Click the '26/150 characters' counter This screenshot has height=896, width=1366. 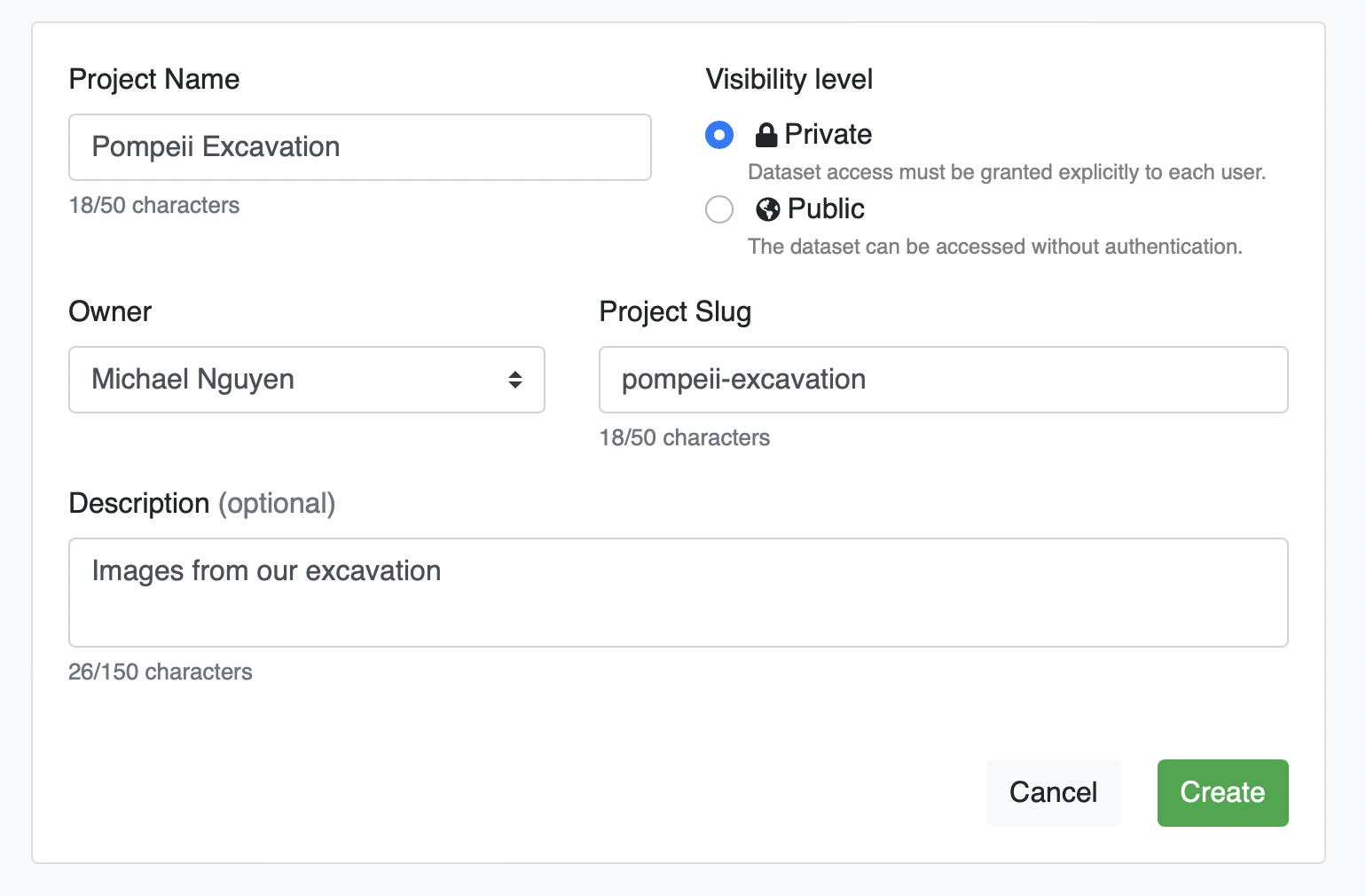161,672
